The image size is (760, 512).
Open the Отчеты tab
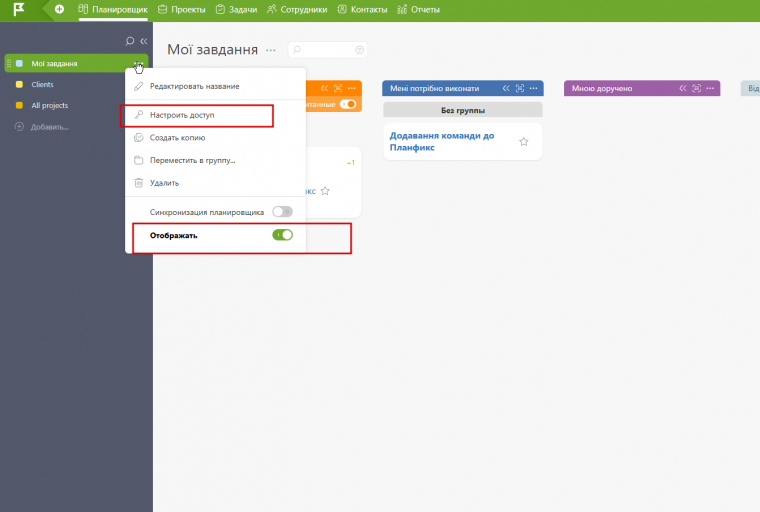pos(418,10)
